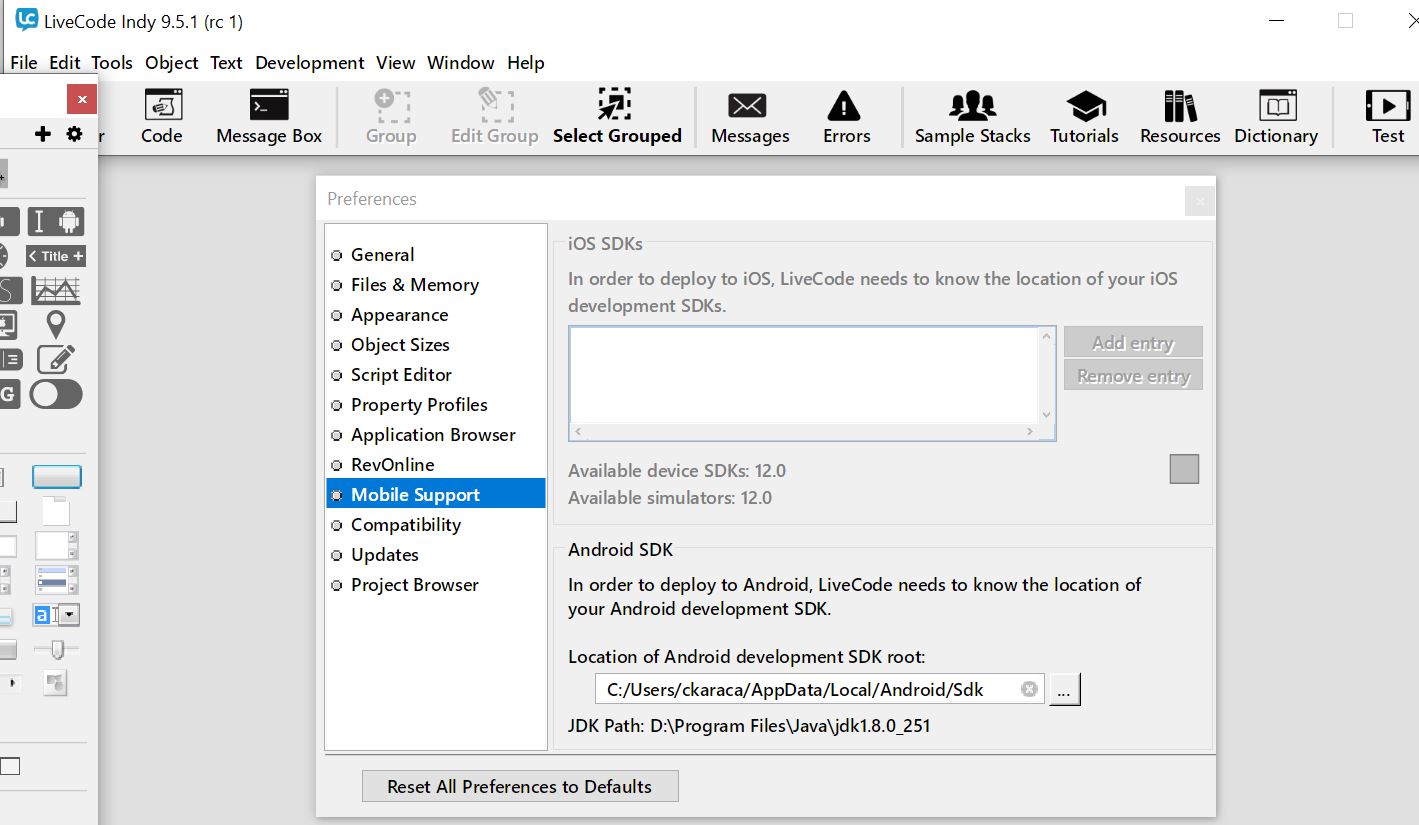1419x825 pixels.
Task: Select the combo box control in palette
Action: point(56,614)
